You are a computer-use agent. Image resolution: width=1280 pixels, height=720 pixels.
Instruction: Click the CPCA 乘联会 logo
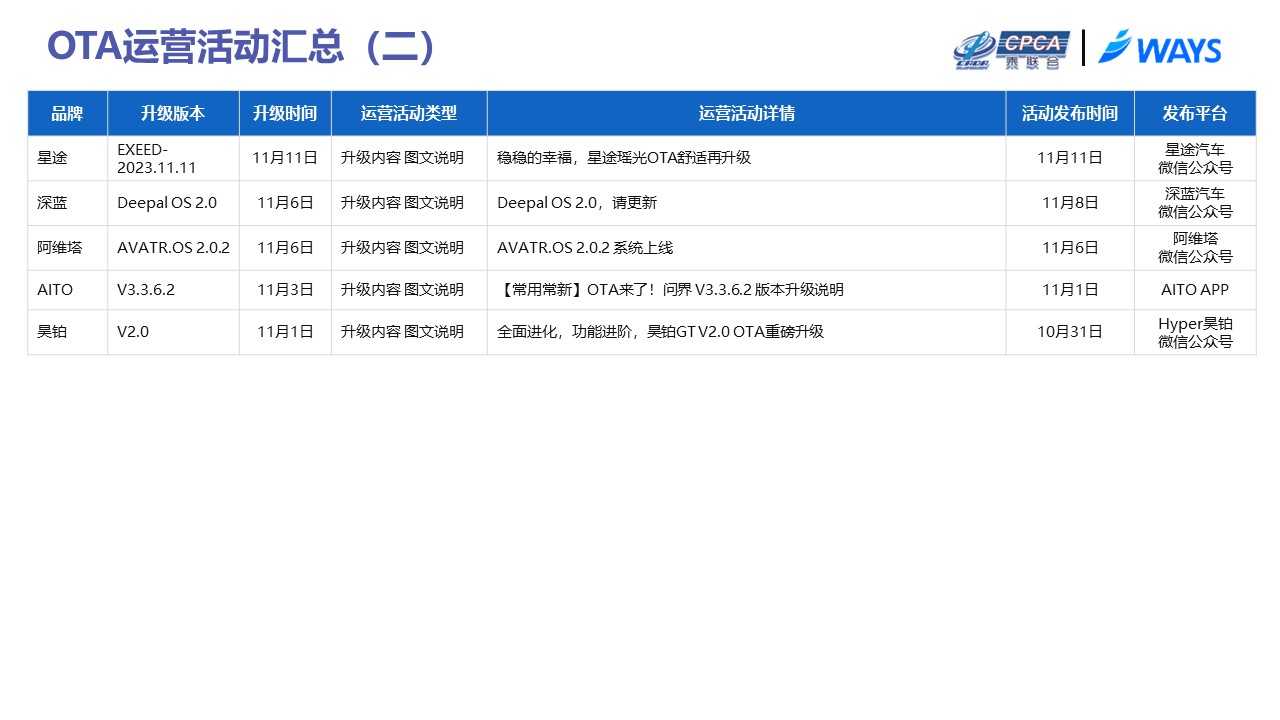click(x=1011, y=50)
